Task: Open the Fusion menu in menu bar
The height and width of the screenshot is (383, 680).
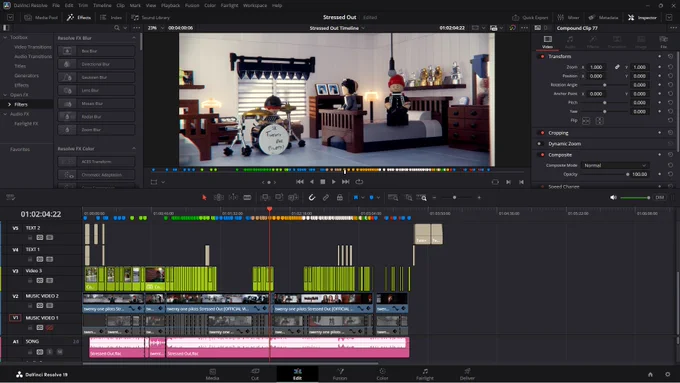Action: point(192,6)
